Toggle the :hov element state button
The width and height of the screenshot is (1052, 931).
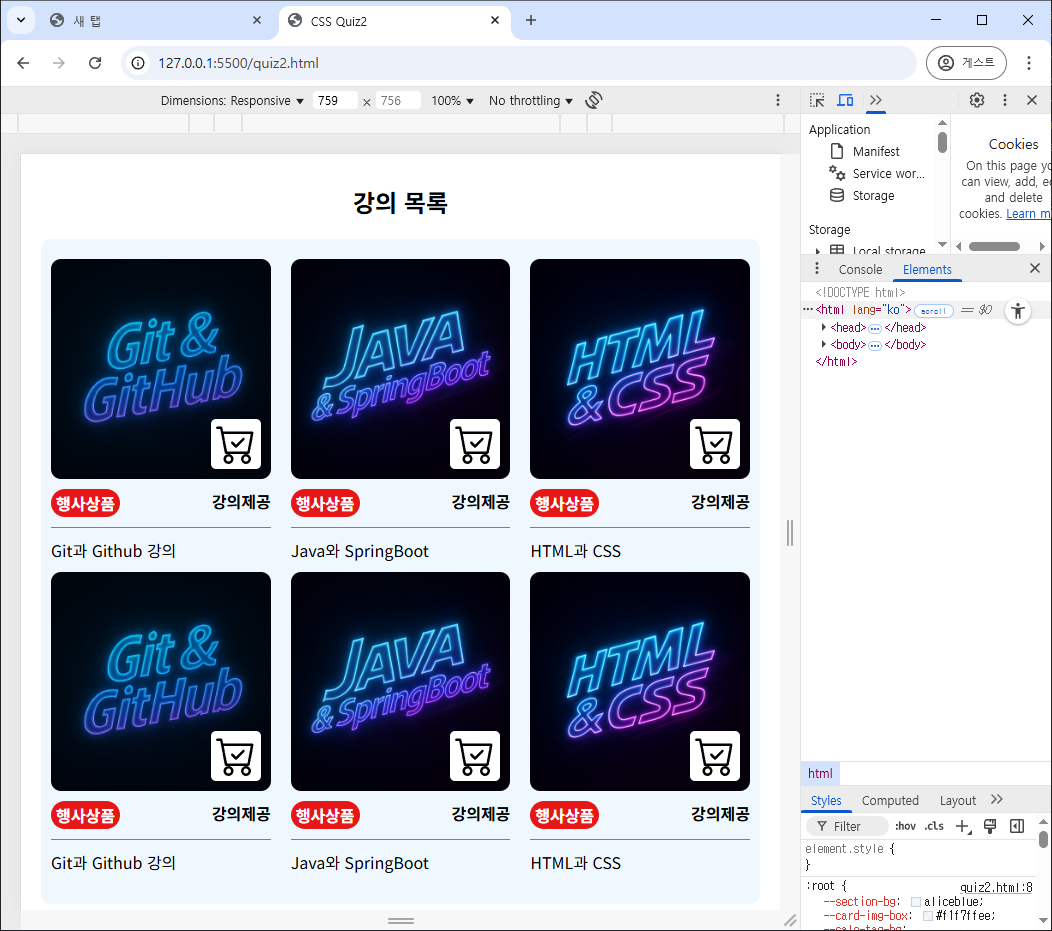click(x=905, y=826)
